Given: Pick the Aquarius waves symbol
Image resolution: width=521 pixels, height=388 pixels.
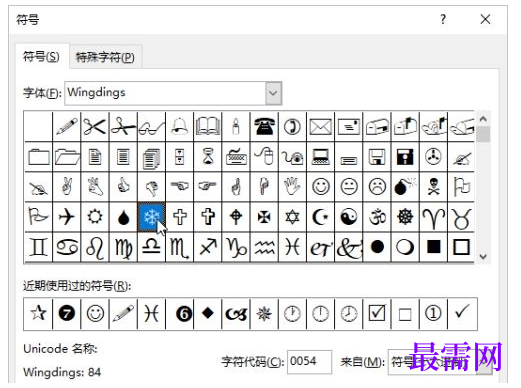Looking at the screenshot, I should click(x=264, y=247).
